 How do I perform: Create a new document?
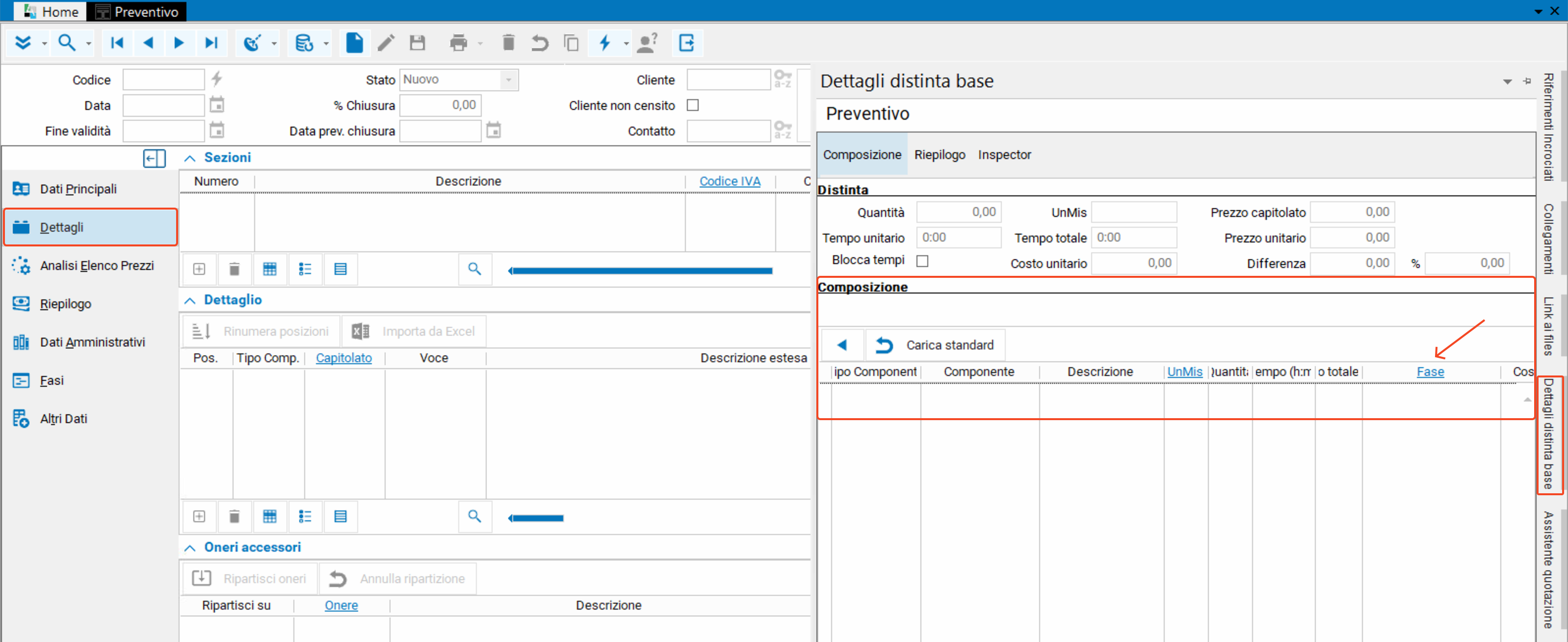click(354, 43)
